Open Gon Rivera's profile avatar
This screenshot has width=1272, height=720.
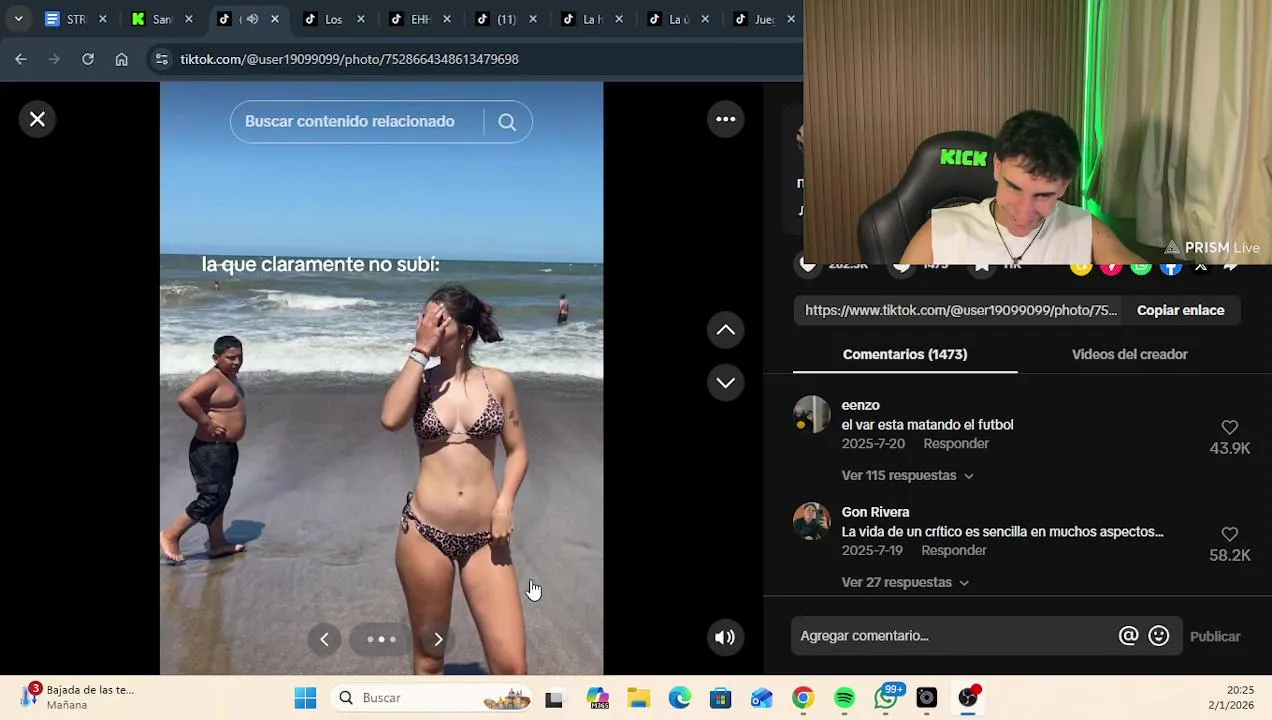click(812, 521)
